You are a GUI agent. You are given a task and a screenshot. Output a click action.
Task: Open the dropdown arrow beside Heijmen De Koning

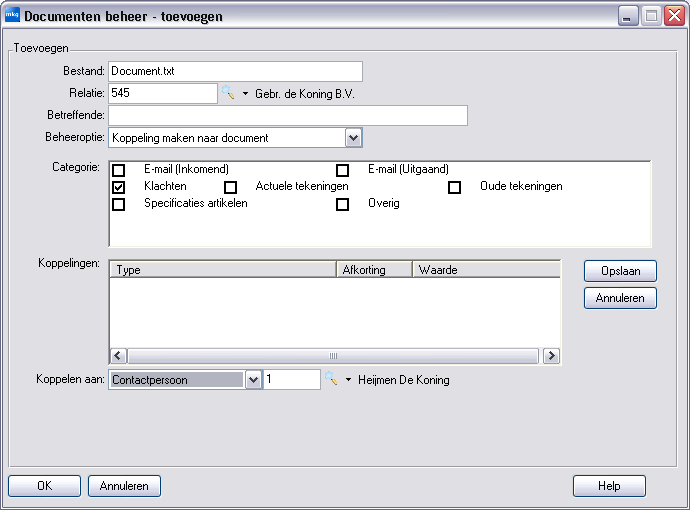[x=349, y=379]
